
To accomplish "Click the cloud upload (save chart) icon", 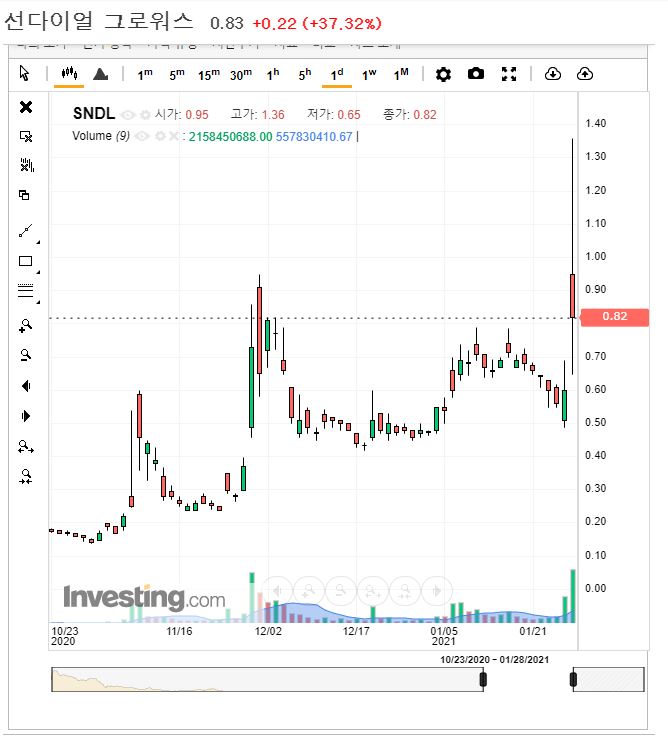I will click(x=585, y=74).
